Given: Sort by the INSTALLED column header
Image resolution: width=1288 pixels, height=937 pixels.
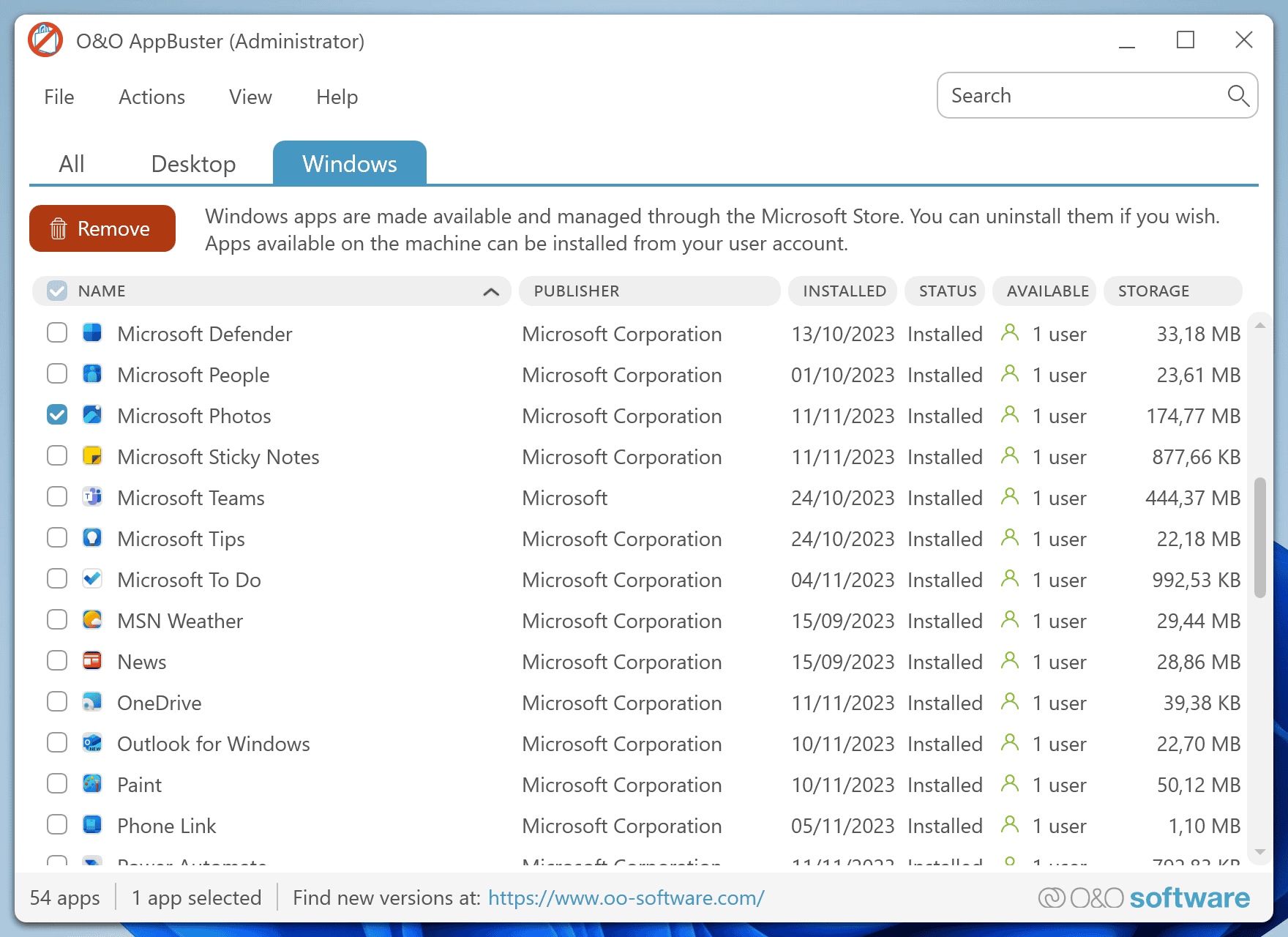Looking at the screenshot, I should coord(842,291).
